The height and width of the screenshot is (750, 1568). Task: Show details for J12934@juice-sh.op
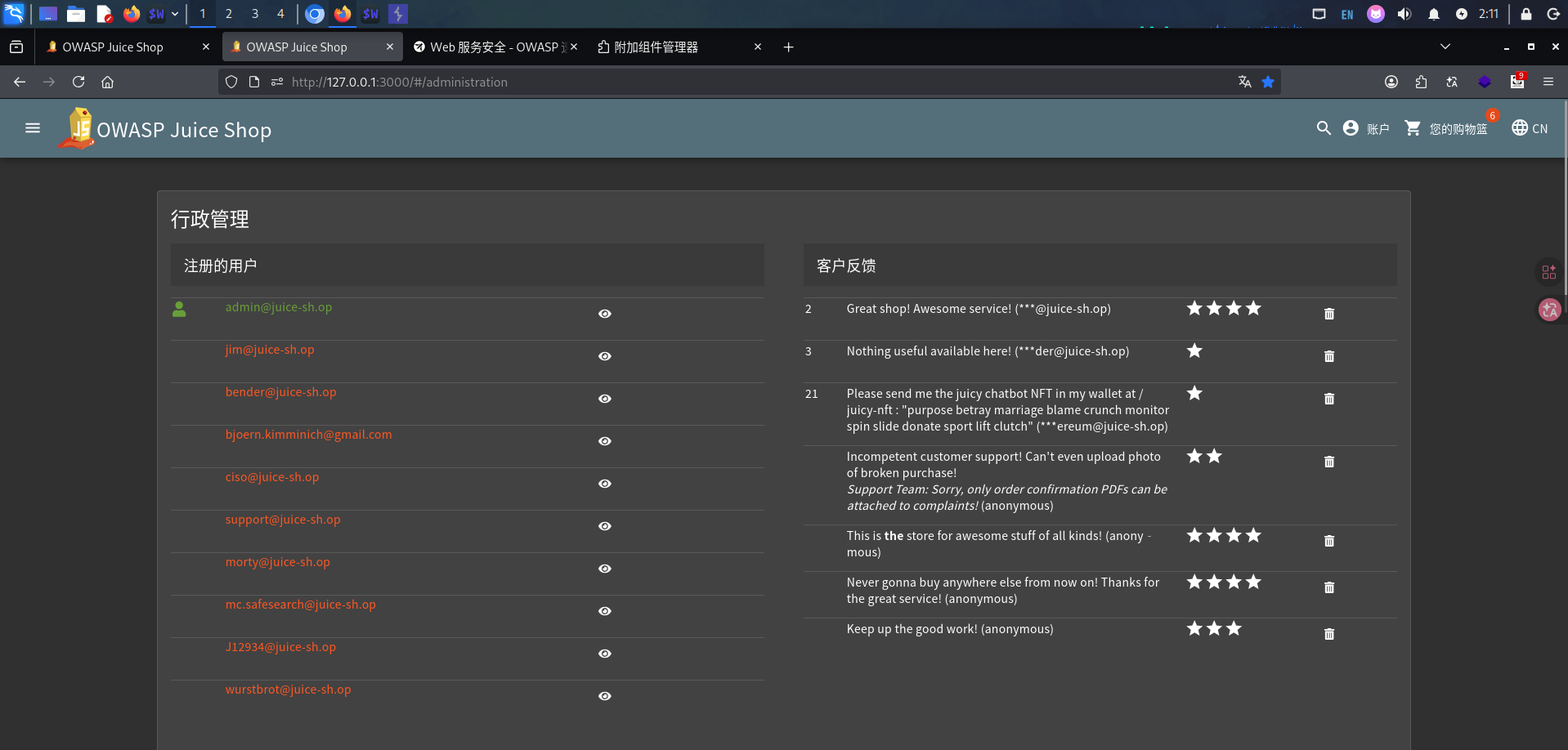[x=605, y=654]
